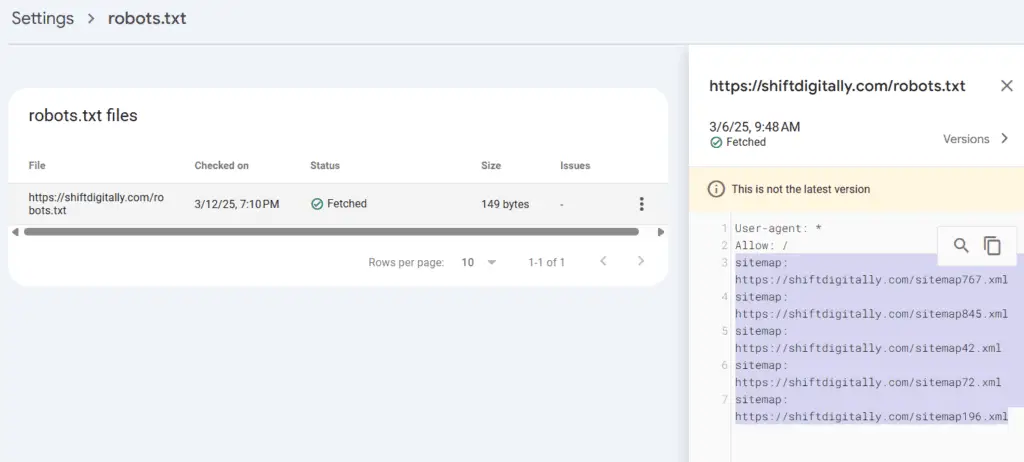The width and height of the screenshot is (1024, 462).
Task: Click the sitemap72.xml URL line
Action: coord(868,382)
